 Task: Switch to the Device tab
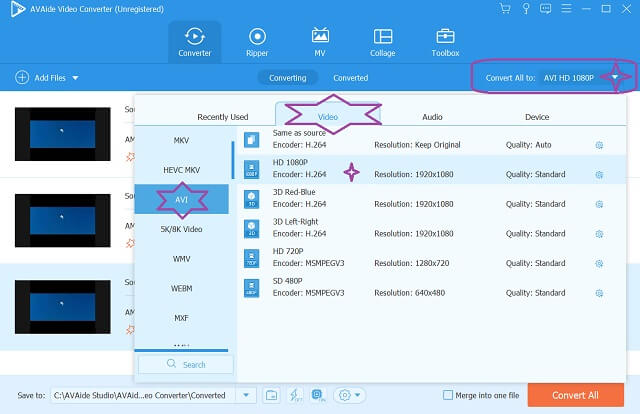537,117
